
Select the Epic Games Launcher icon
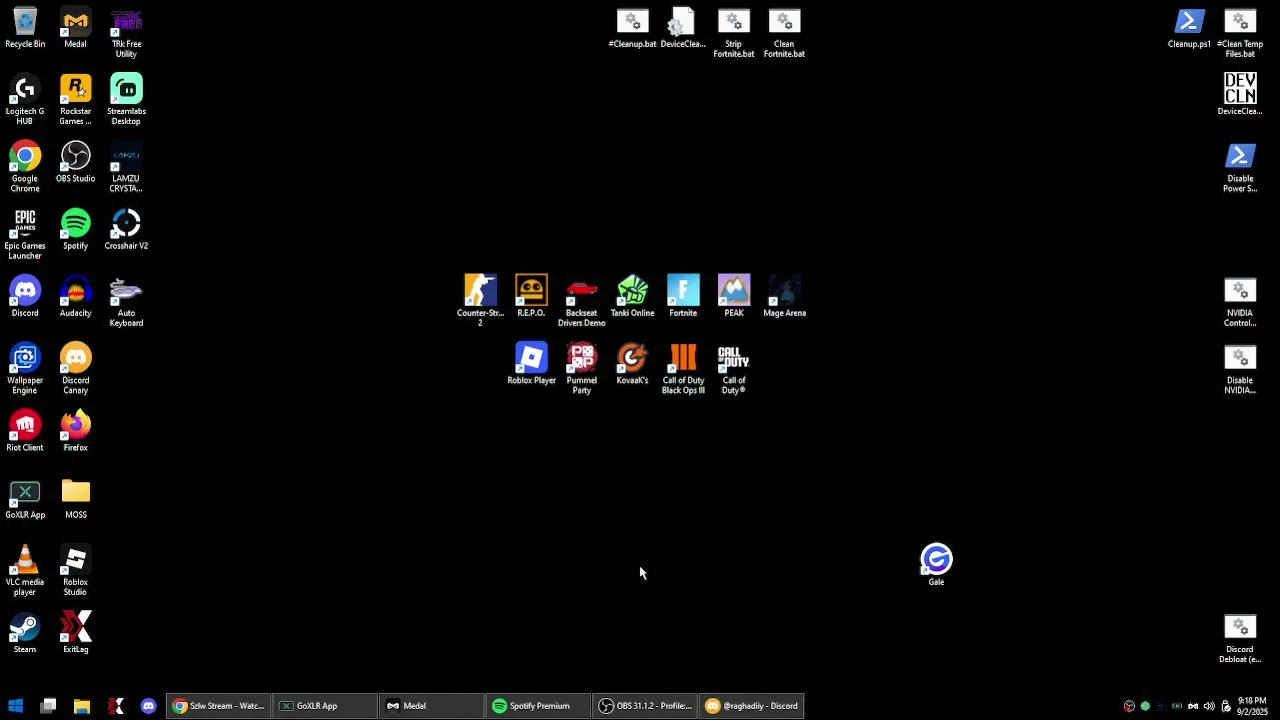[25, 234]
